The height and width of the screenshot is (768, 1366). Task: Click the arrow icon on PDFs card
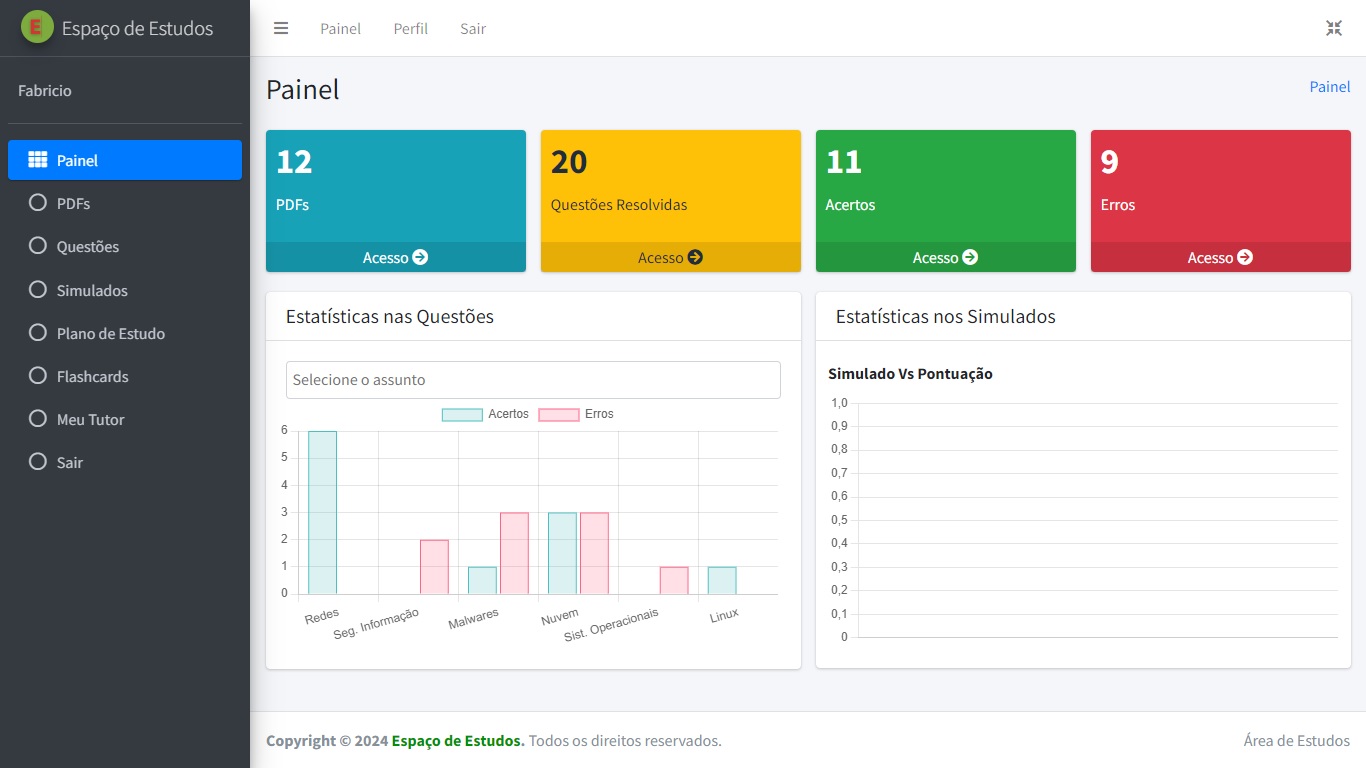pos(420,257)
